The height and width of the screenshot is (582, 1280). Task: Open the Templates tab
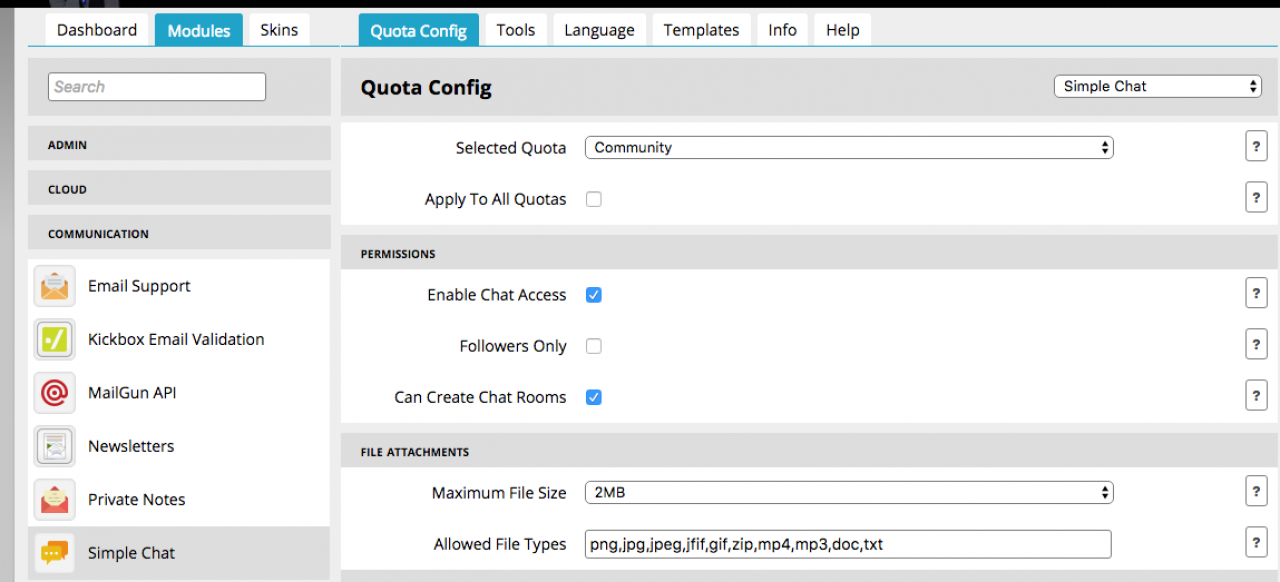(701, 30)
